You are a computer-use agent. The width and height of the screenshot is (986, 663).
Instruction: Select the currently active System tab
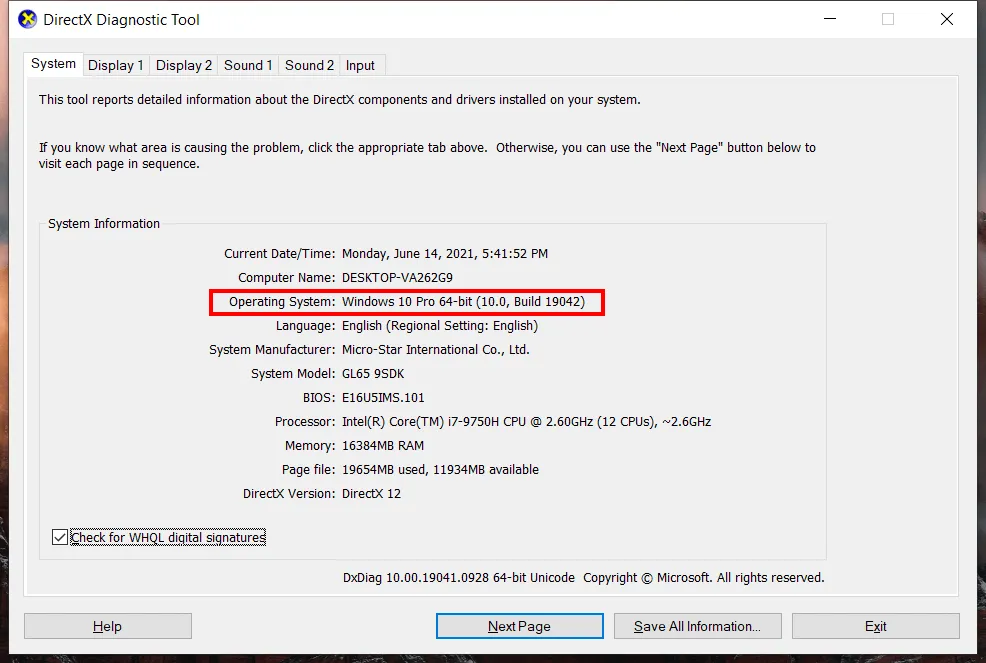(x=53, y=63)
